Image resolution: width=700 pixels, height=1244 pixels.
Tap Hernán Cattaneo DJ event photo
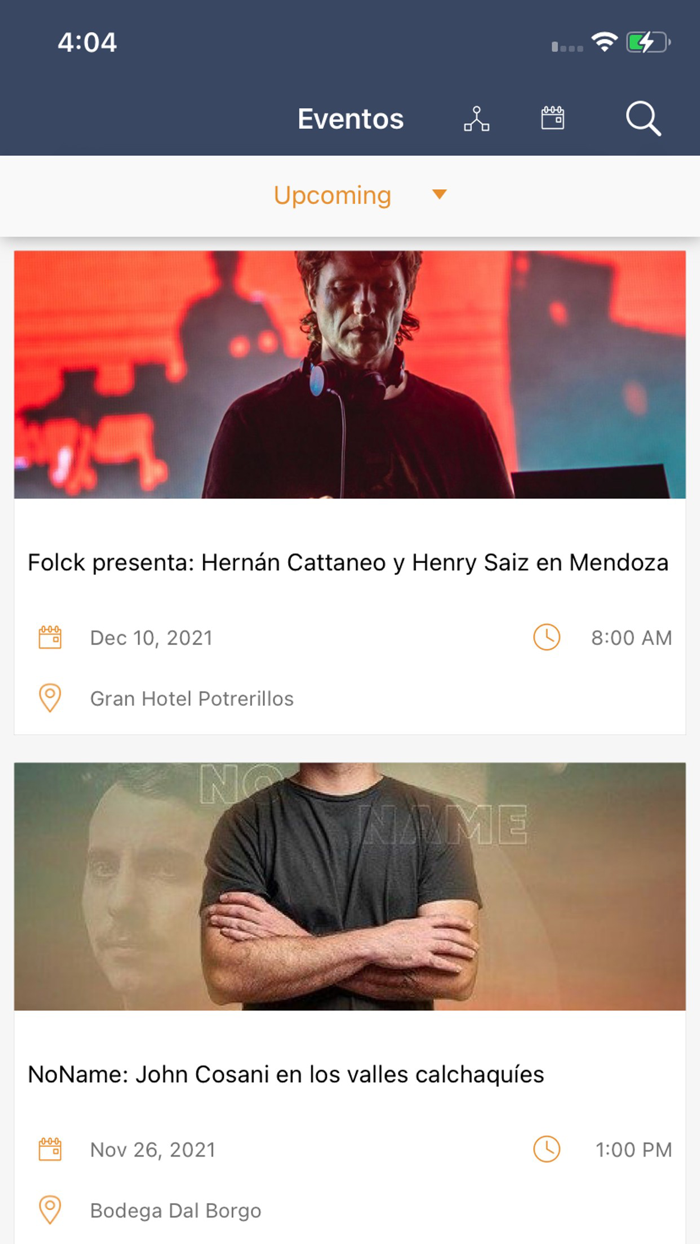[x=350, y=375]
